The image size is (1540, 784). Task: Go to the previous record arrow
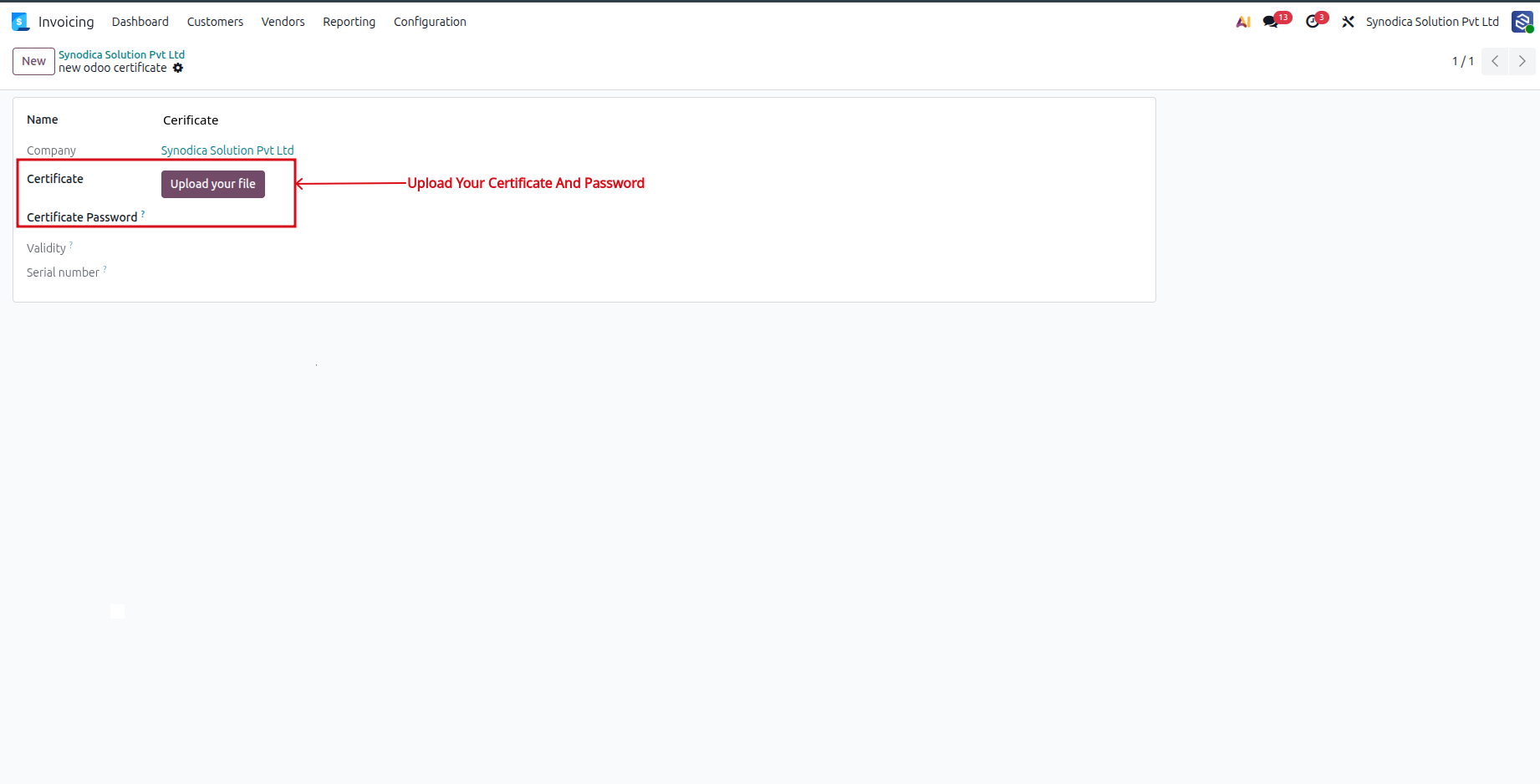(x=1495, y=61)
